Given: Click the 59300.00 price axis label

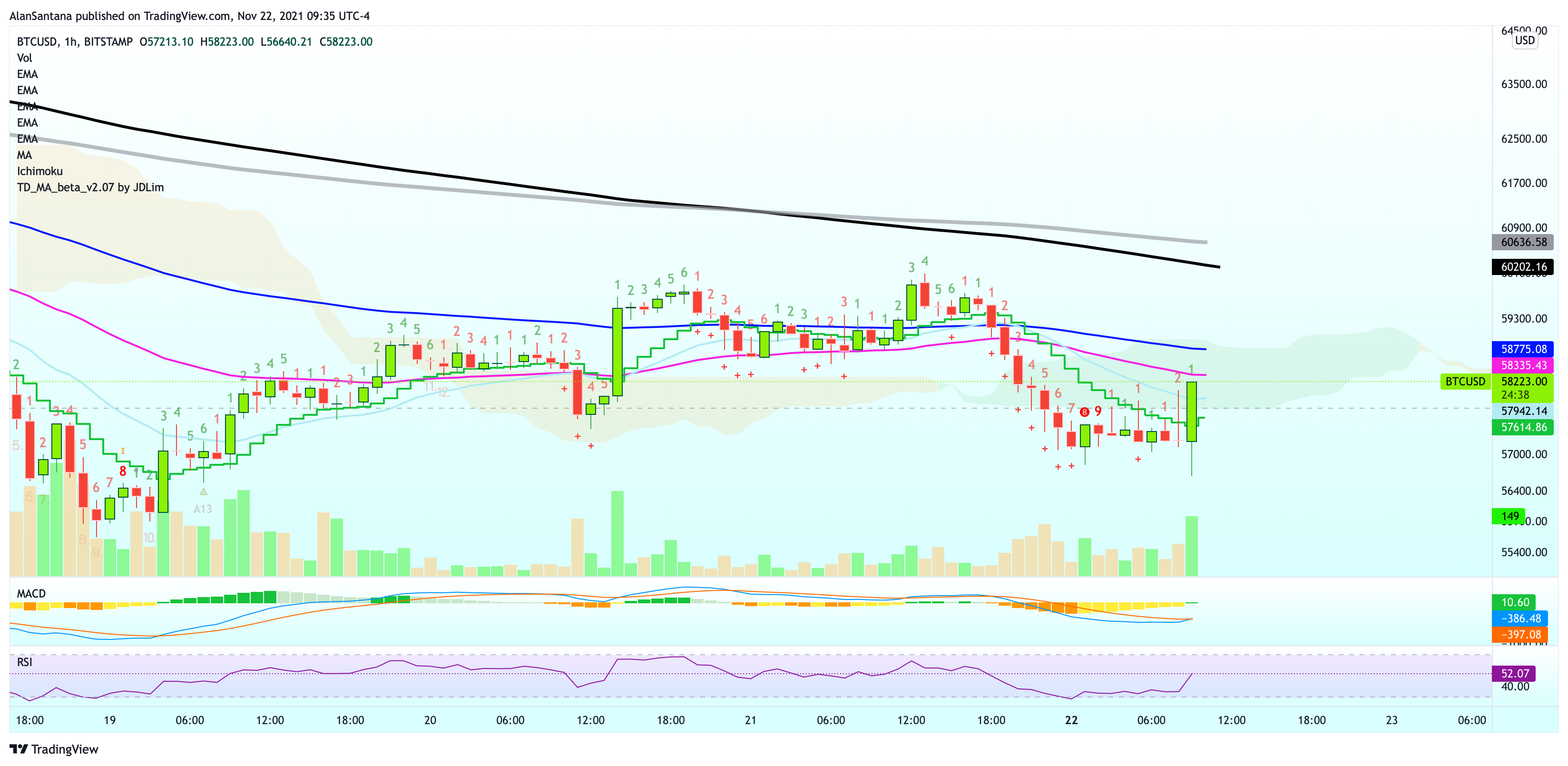Looking at the screenshot, I should click(1524, 318).
